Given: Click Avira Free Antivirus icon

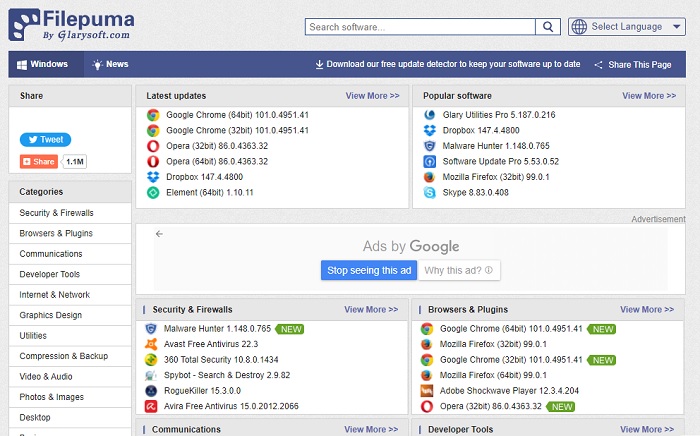Looking at the screenshot, I should click(151, 407).
